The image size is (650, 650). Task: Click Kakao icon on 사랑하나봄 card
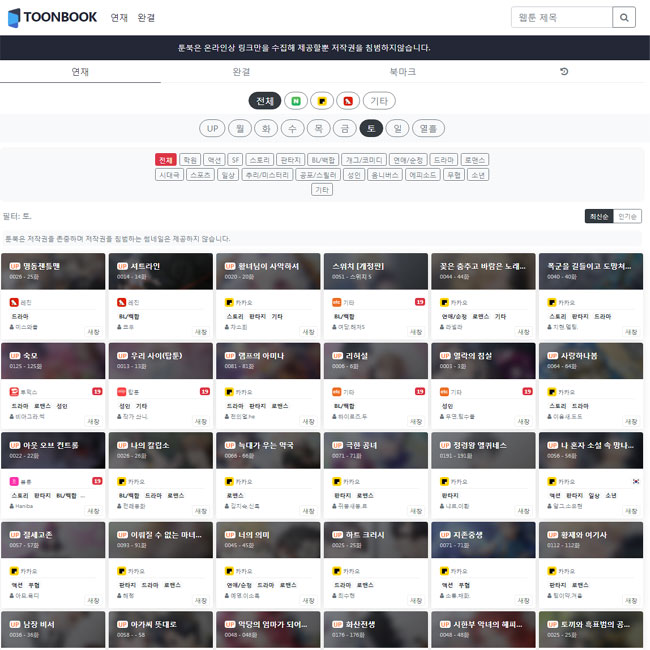[552, 392]
